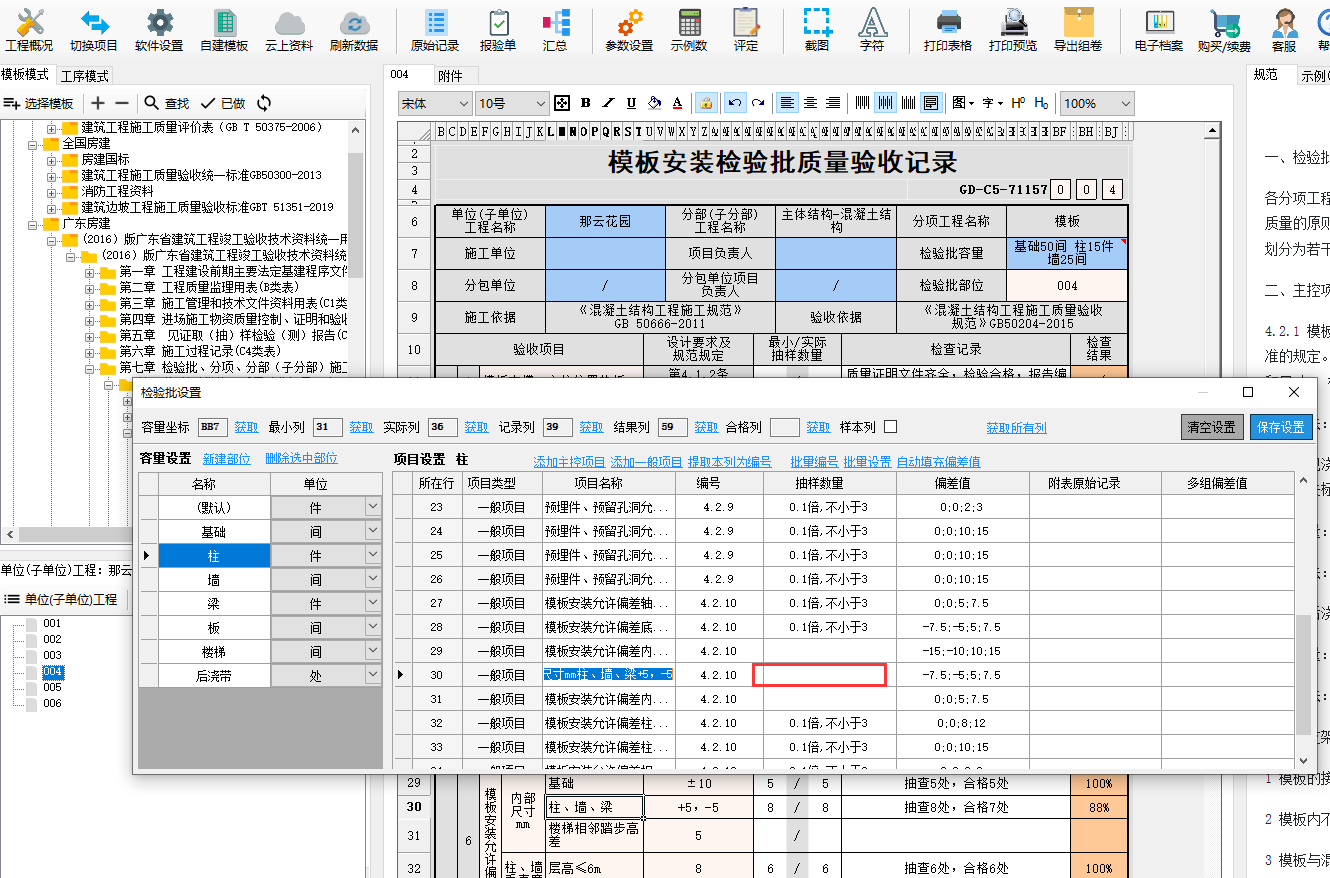The image size is (1330, 878).
Task: Open unit dropdown for 柱 row
Action: tap(373, 555)
